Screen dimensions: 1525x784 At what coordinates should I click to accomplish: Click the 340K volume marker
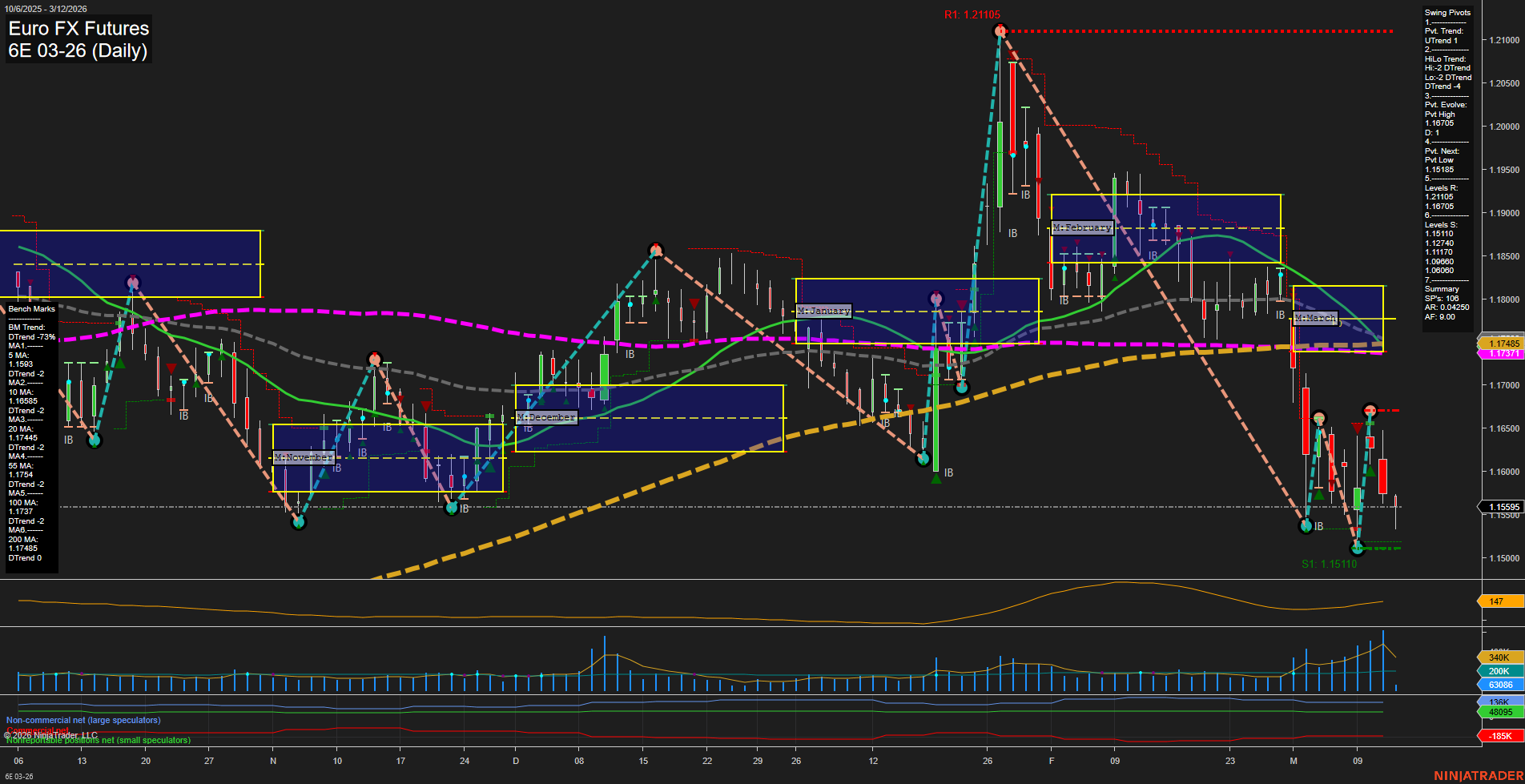(1499, 657)
